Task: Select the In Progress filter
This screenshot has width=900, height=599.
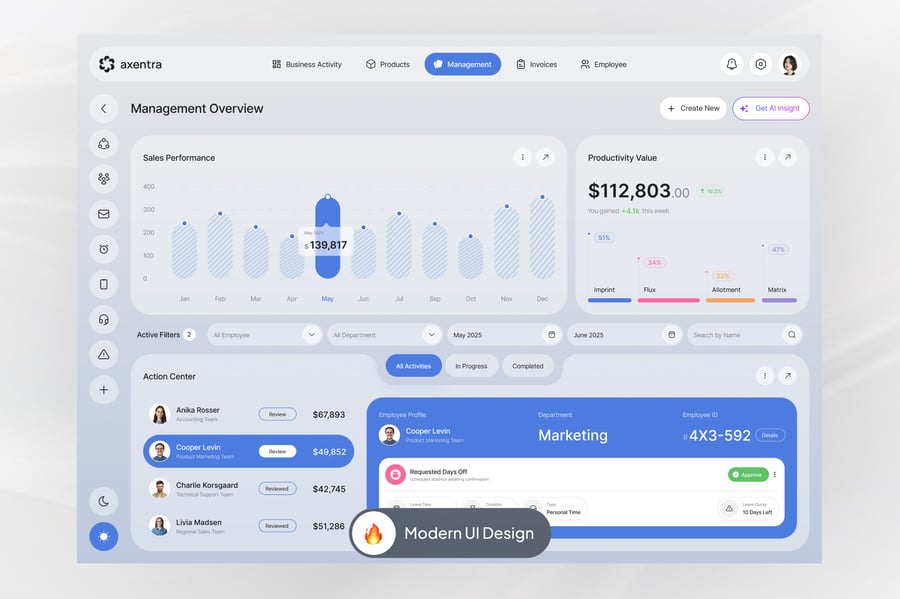Action: (x=471, y=366)
